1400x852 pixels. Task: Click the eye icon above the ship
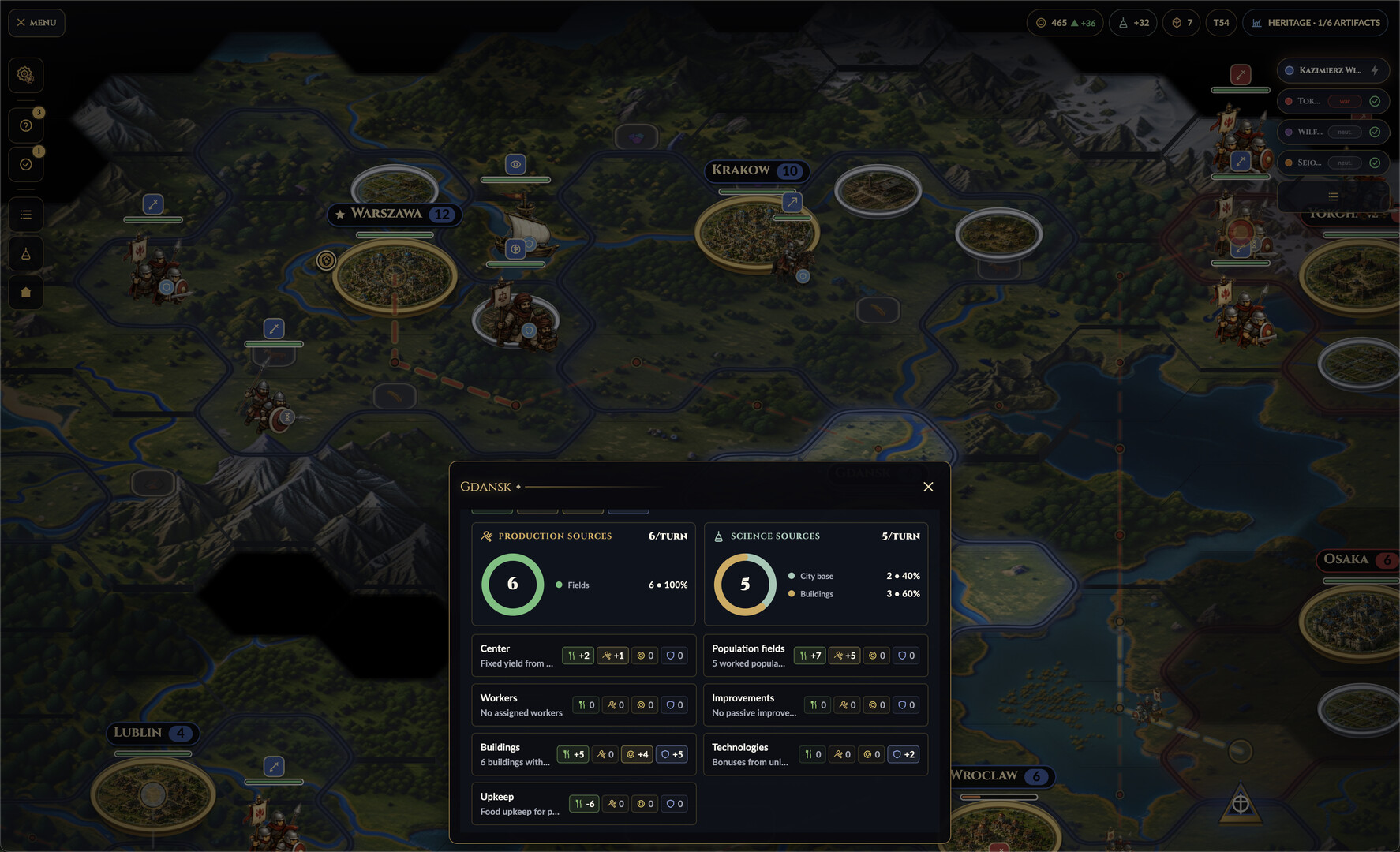tap(515, 164)
